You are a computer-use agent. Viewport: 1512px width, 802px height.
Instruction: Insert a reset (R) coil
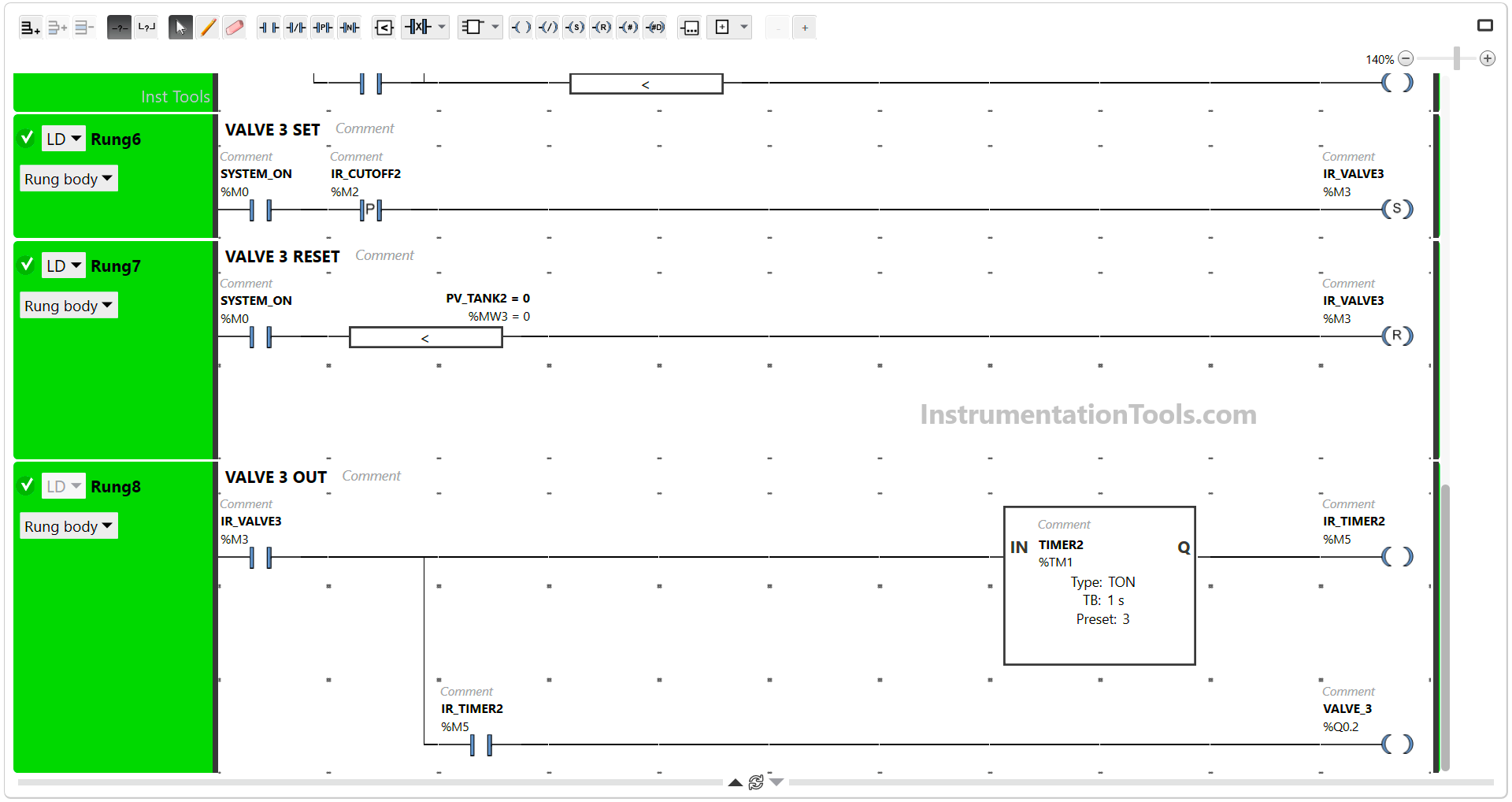click(x=602, y=28)
